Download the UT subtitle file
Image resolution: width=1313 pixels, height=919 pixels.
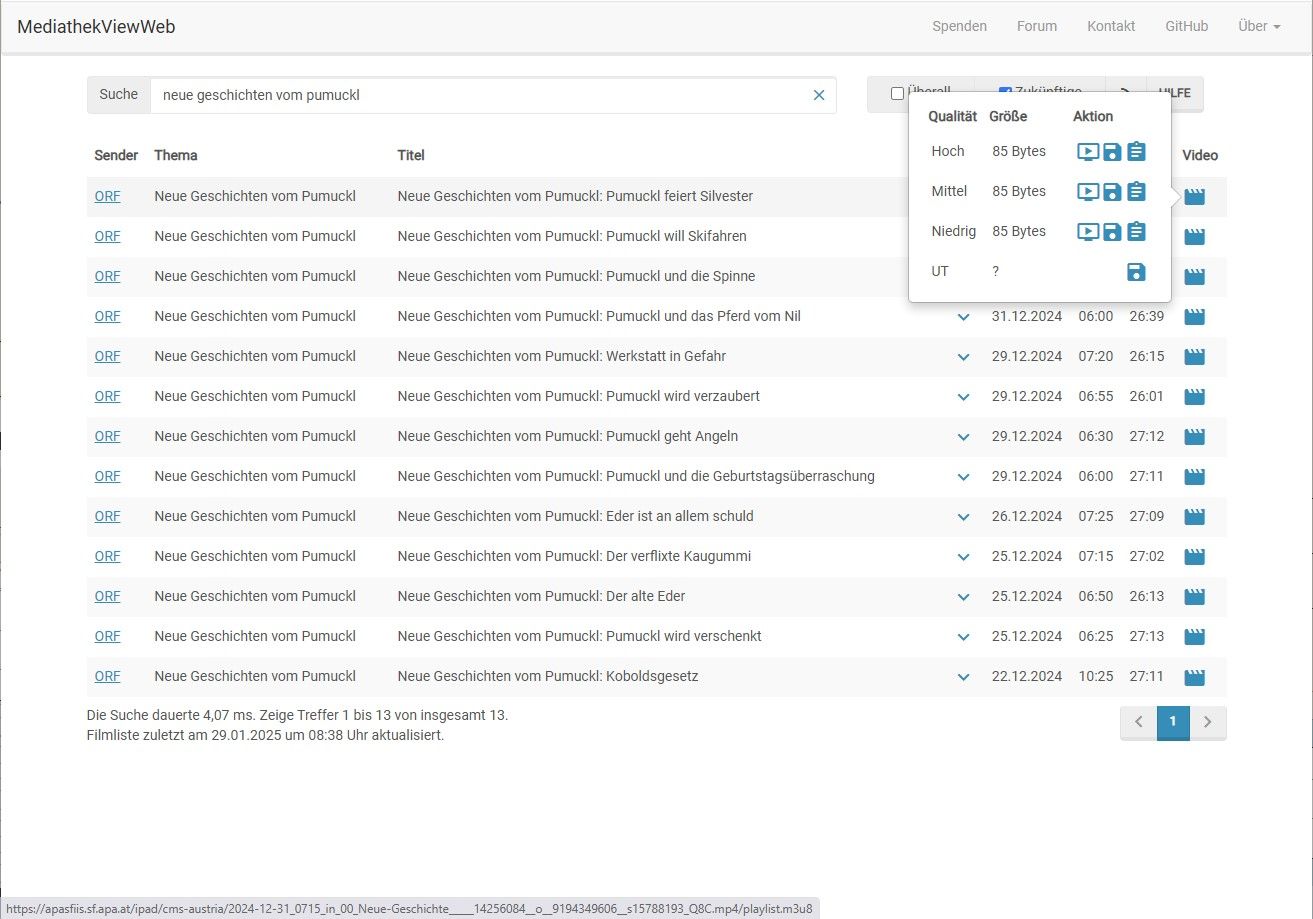click(1136, 272)
